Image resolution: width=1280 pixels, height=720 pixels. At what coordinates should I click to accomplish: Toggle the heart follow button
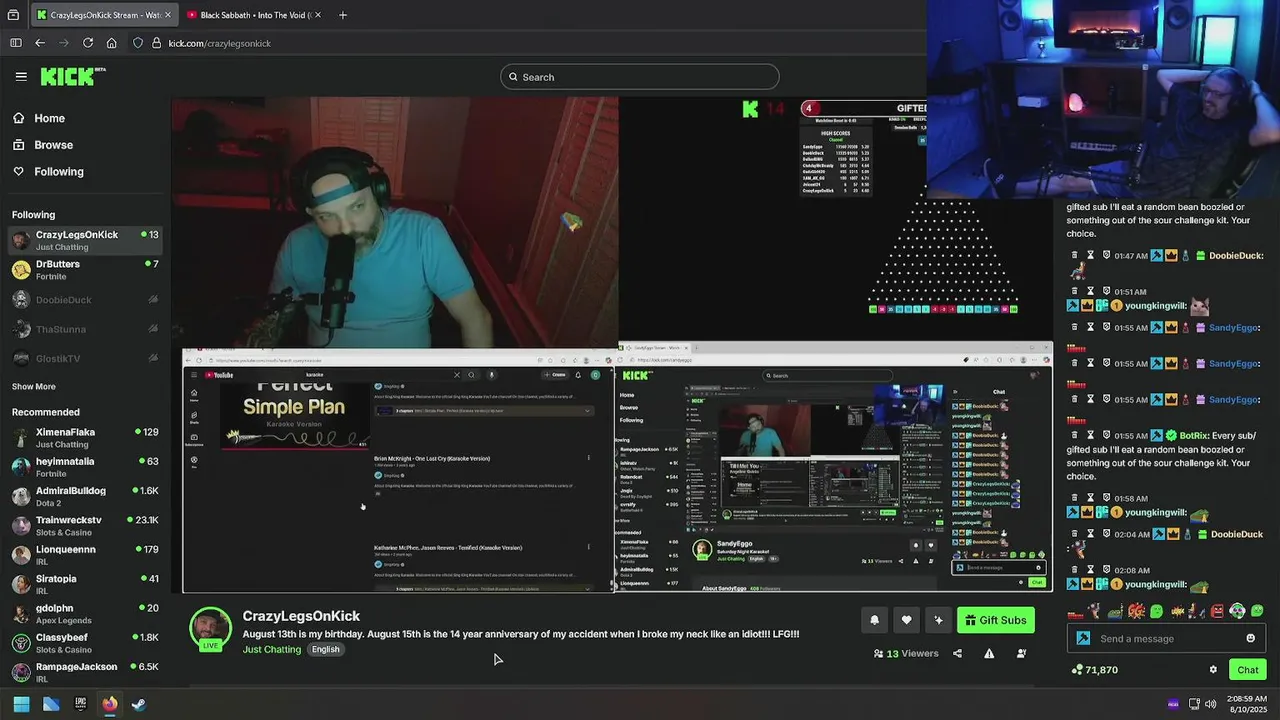coord(906,620)
